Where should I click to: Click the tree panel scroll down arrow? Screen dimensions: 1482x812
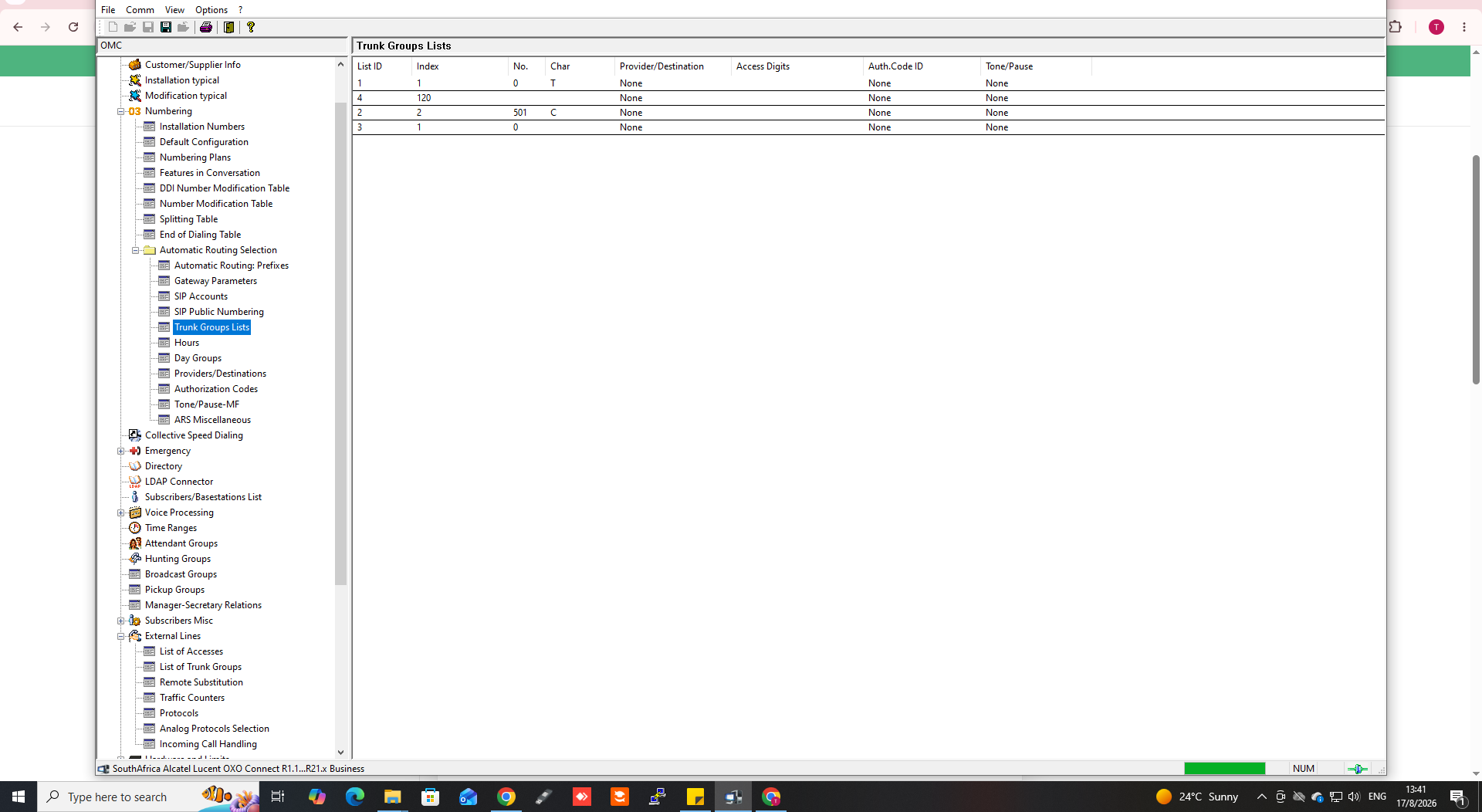coord(341,753)
